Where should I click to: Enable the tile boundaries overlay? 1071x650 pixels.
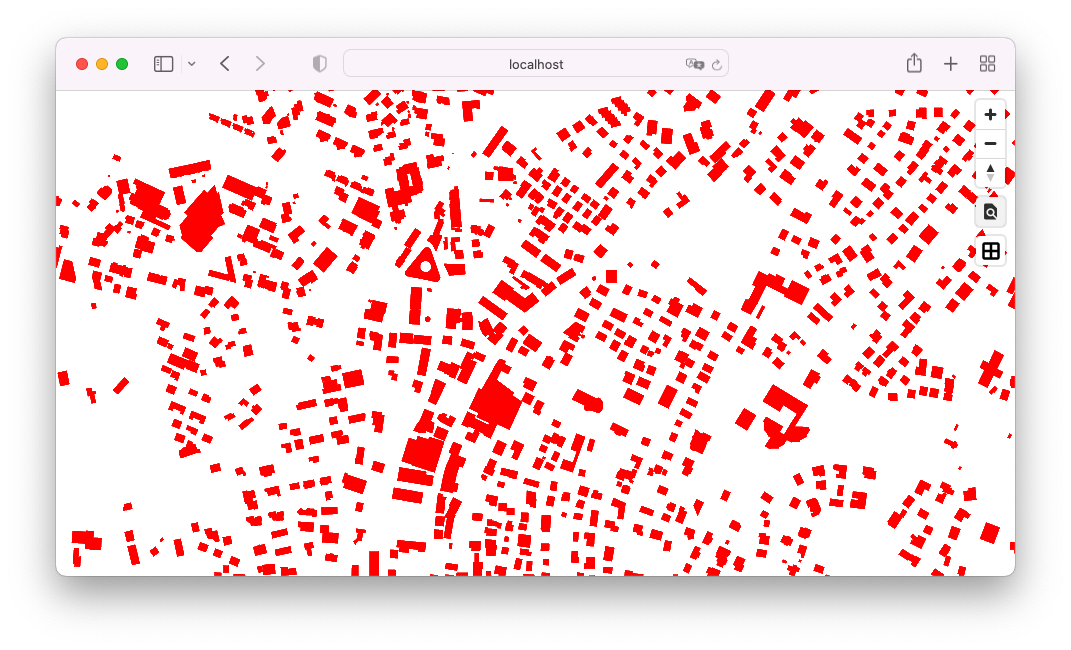tap(990, 251)
